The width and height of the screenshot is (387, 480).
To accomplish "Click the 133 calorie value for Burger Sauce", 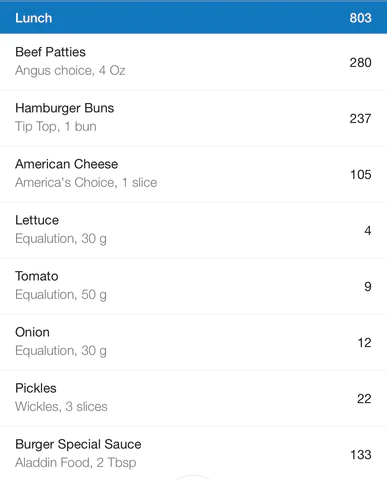I will click(x=361, y=455).
